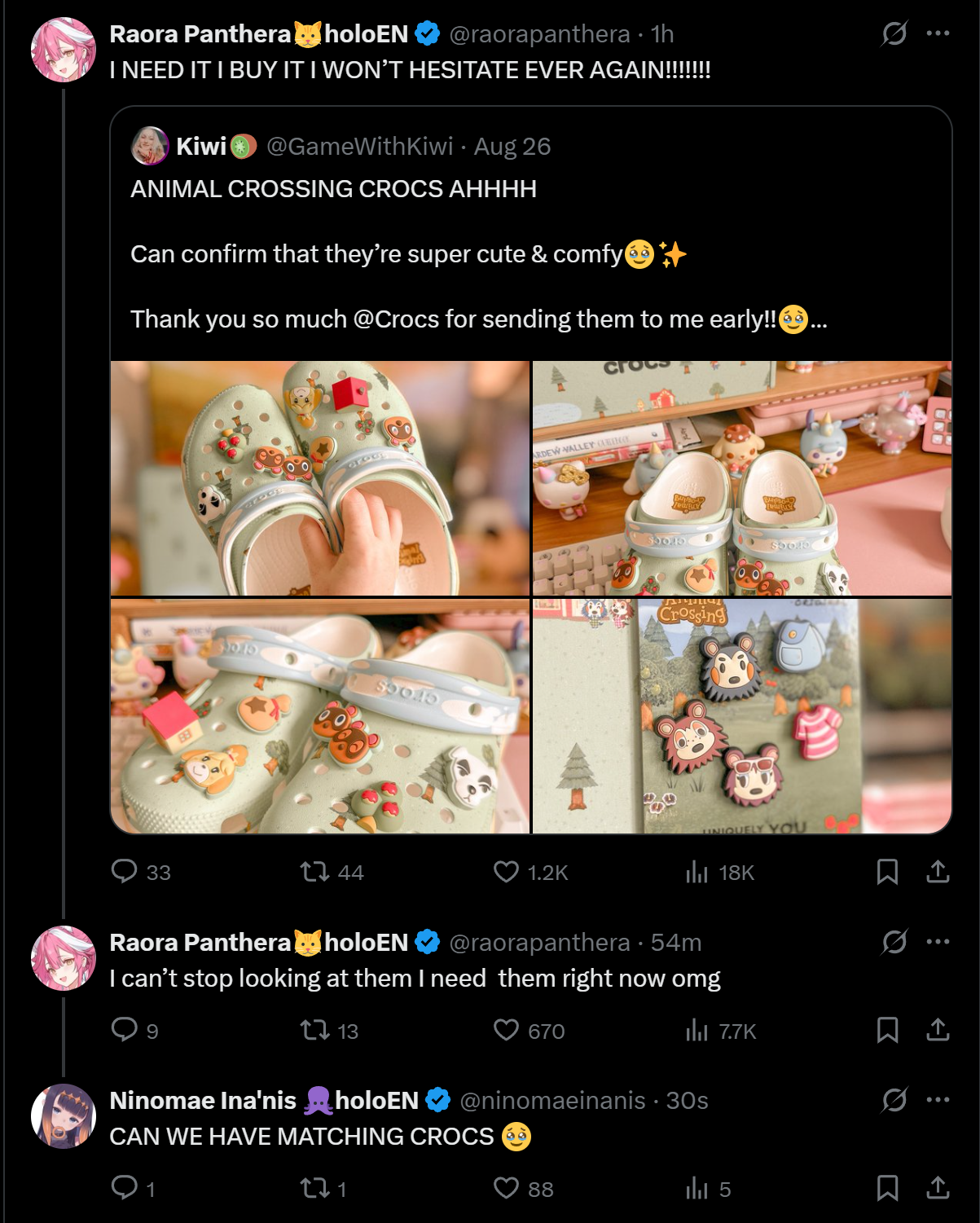Reply to Ina'nis's matching crocs tweet
Image resolution: width=980 pixels, height=1223 pixels.
click(x=125, y=1188)
